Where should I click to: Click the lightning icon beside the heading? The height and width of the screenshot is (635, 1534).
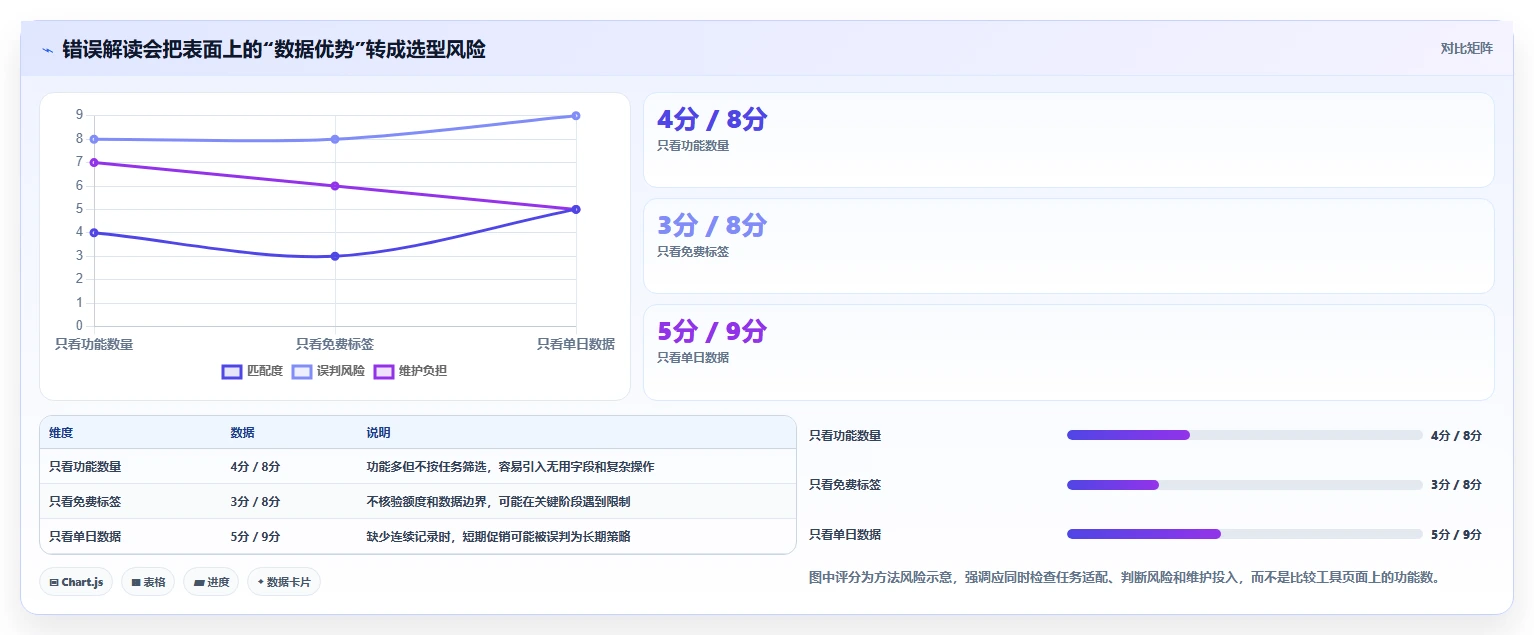coord(47,49)
